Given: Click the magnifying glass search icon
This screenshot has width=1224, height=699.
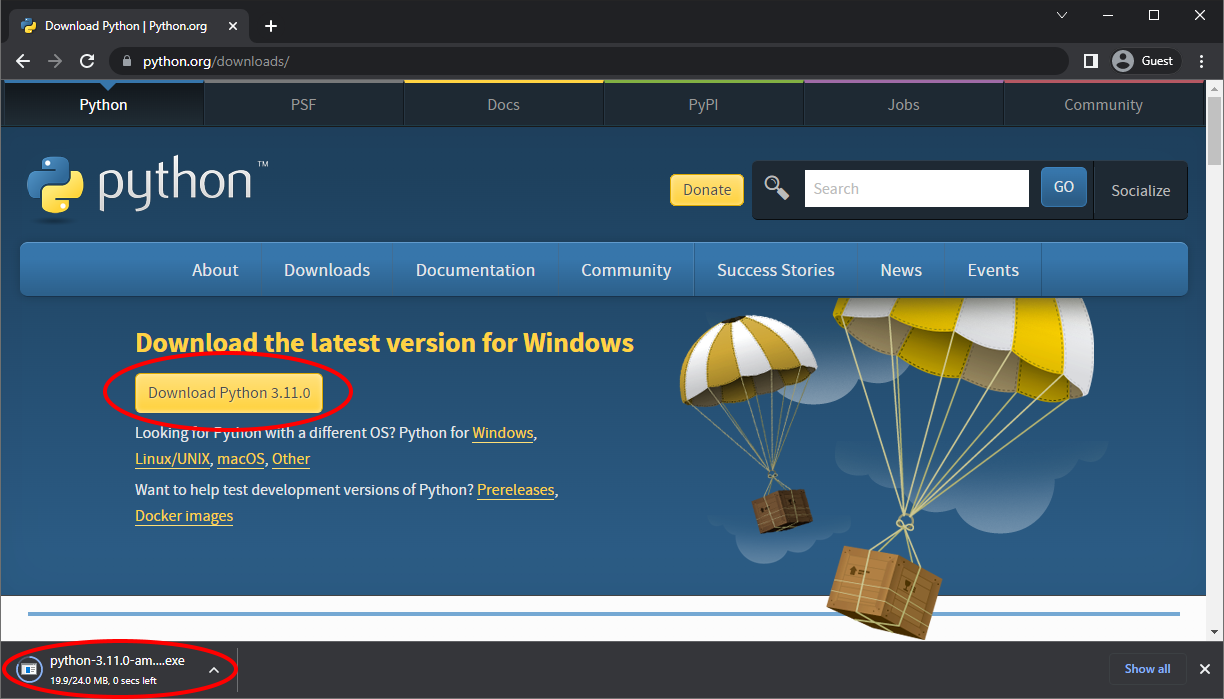Looking at the screenshot, I should [777, 188].
